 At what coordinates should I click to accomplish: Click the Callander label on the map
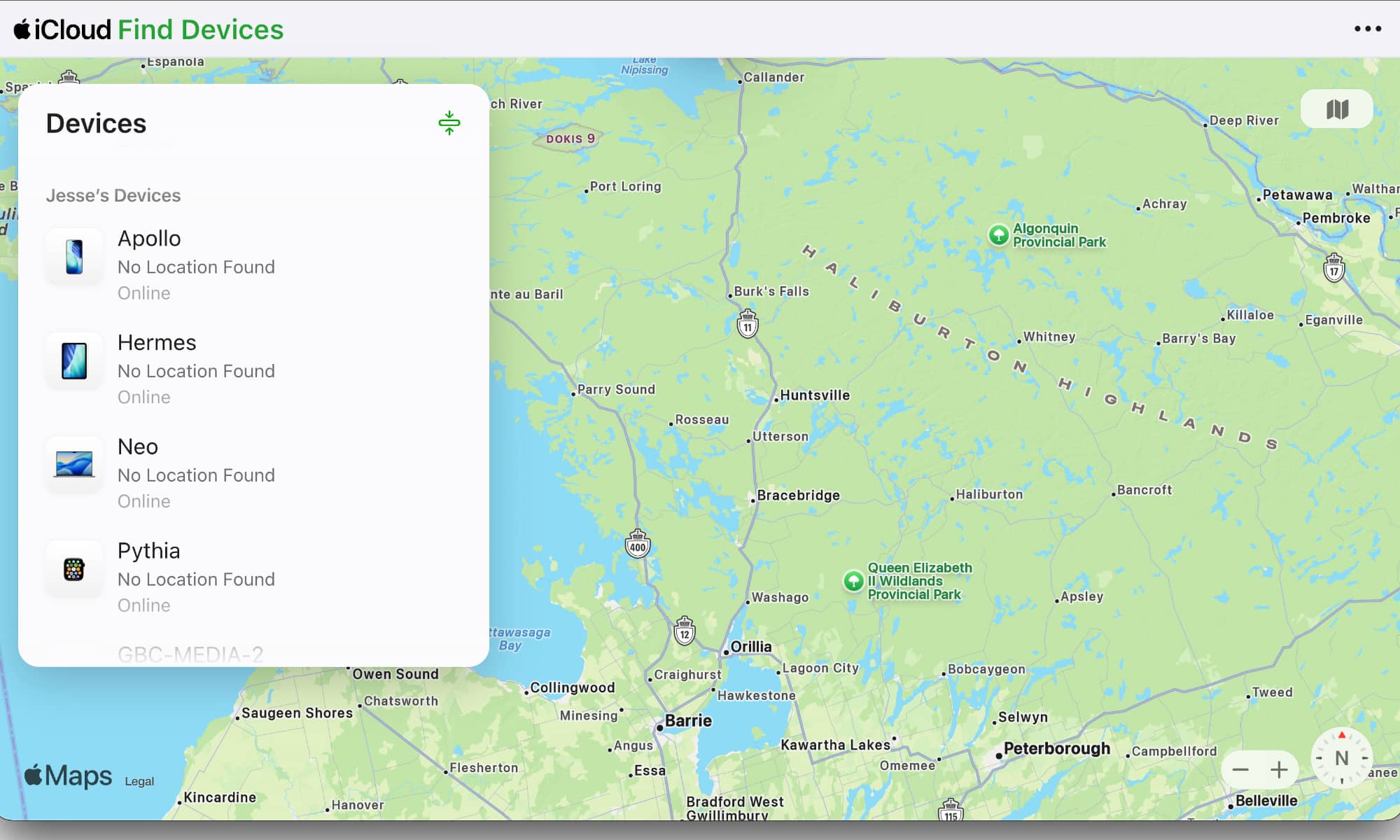(773, 77)
